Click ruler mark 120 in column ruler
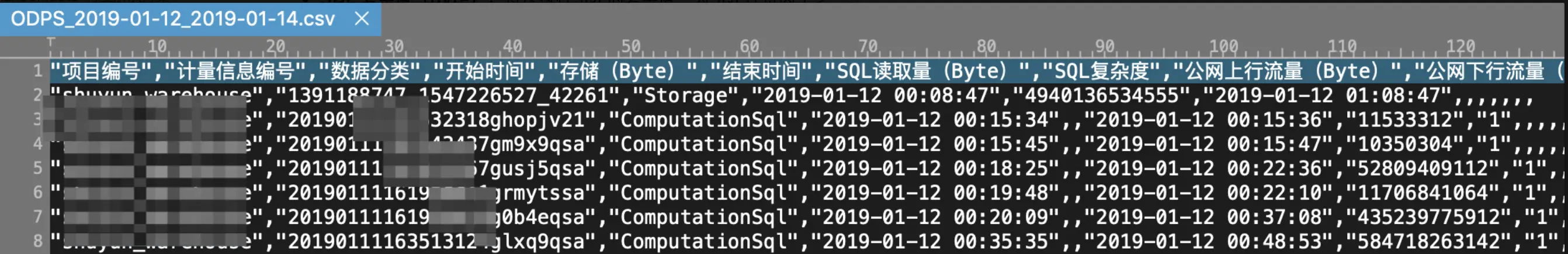Image resolution: width=1568 pixels, height=254 pixels. (x=1461, y=46)
